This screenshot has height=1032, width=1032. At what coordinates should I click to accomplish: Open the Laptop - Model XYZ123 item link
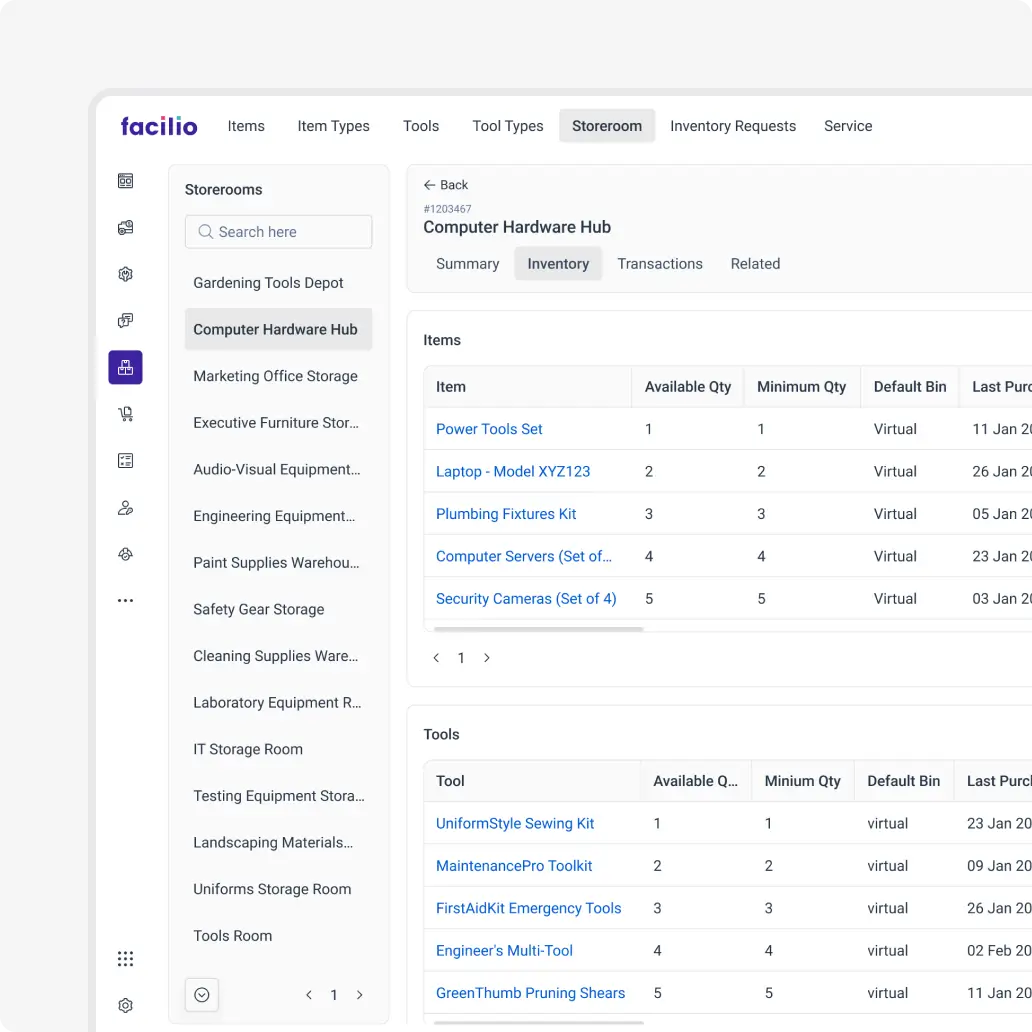(x=513, y=472)
